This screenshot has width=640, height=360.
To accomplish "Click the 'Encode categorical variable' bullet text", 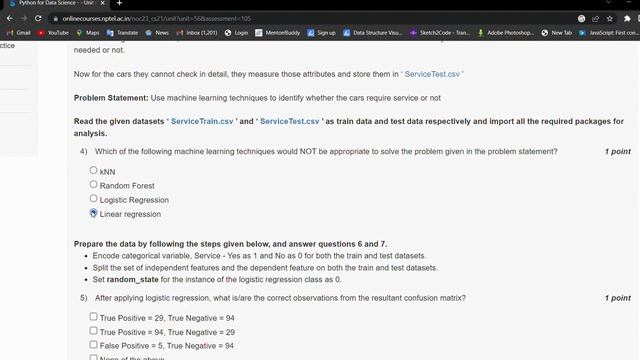I will [x=259, y=256].
